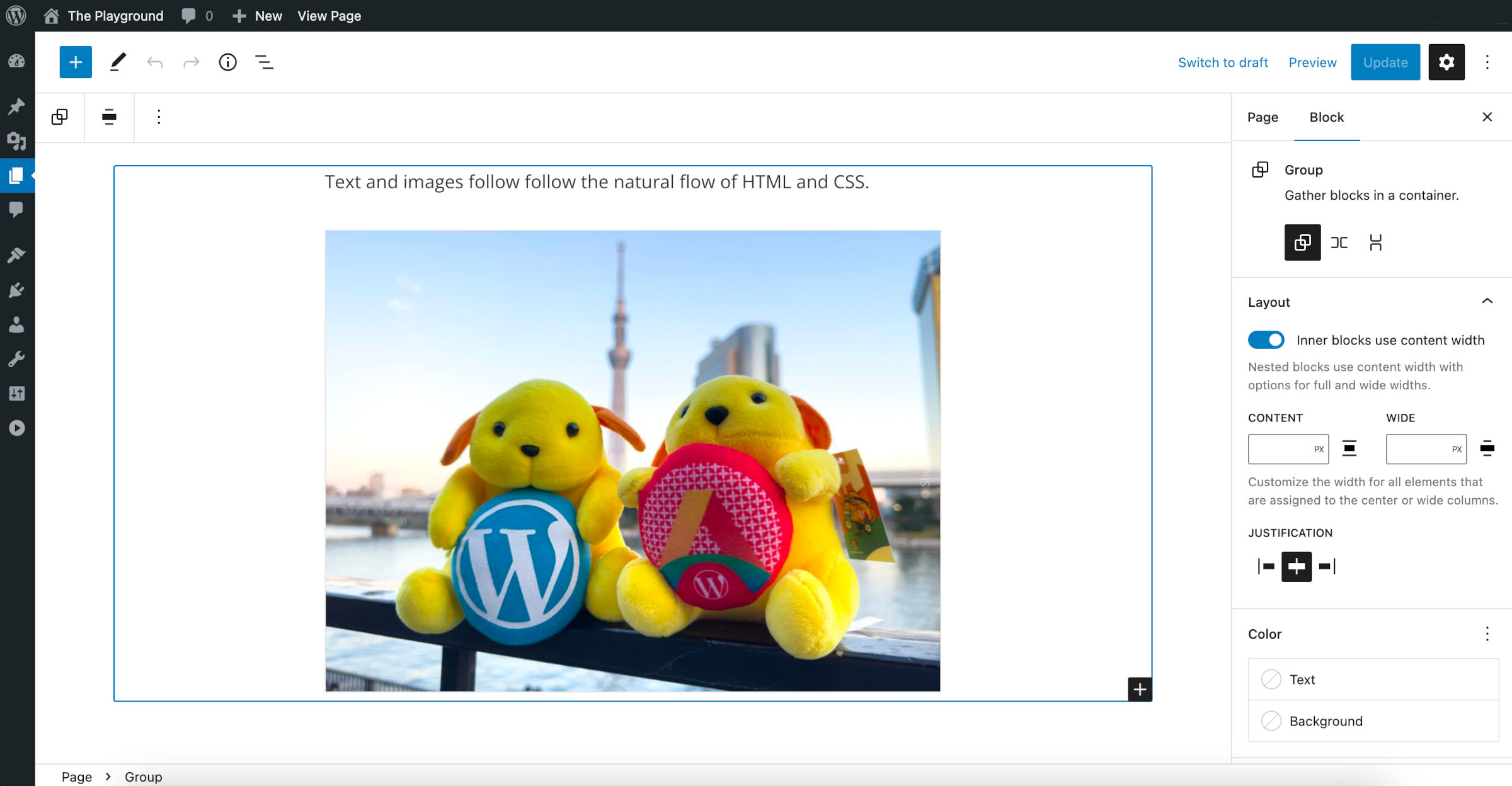This screenshot has height=786, width=1512.
Task: Open the Media sidebar icon
Action: pos(17,141)
